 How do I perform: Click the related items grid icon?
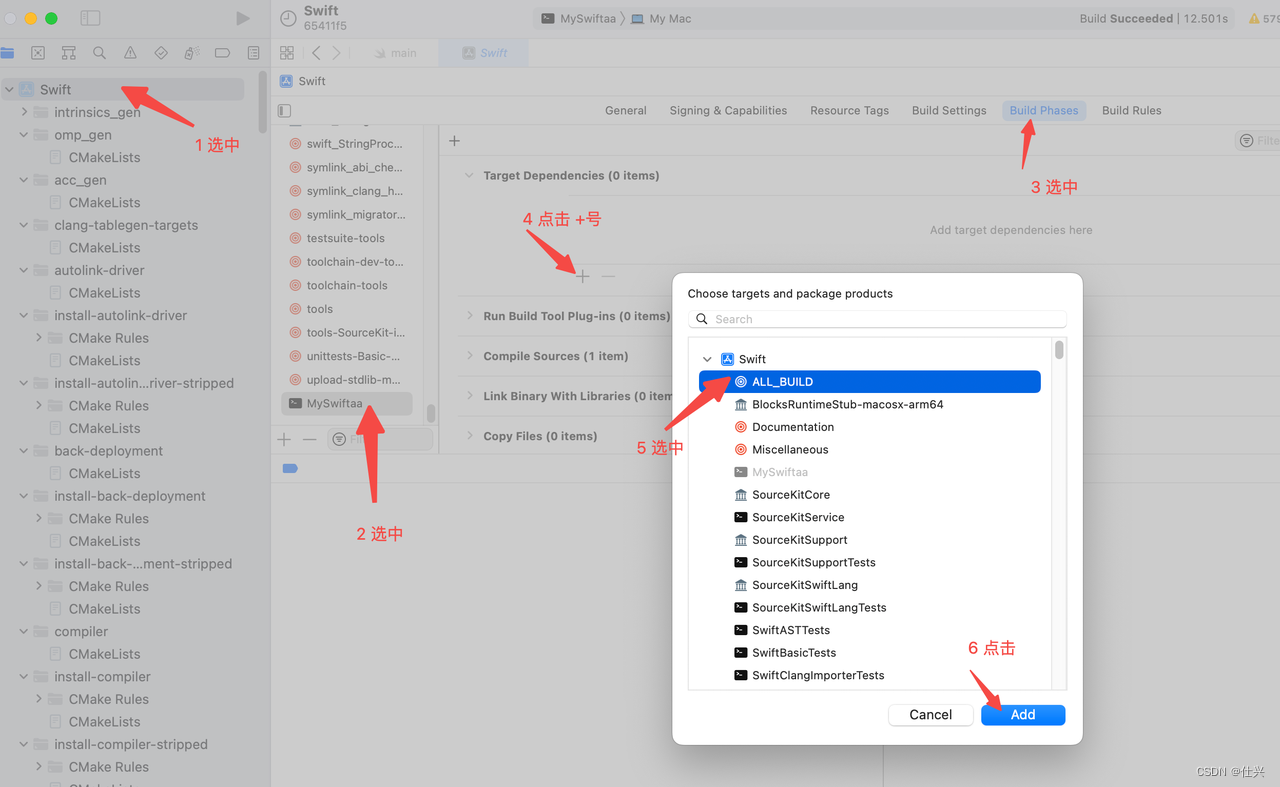tap(287, 53)
